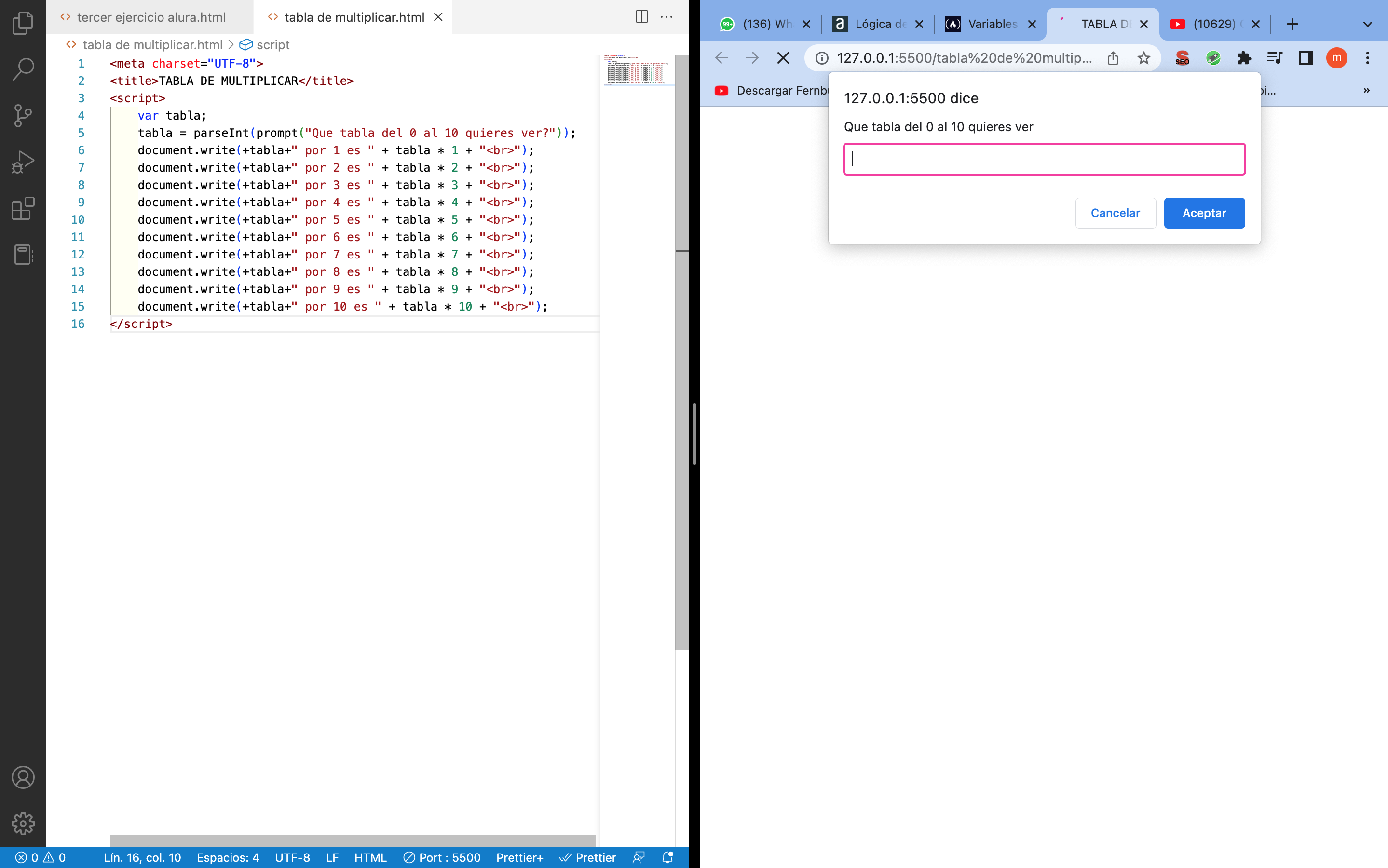Image resolution: width=1388 pixels, height=868 pixels.
Task: Close the tabla de multiplicar.html tab
Action: (x=438, y=17)
